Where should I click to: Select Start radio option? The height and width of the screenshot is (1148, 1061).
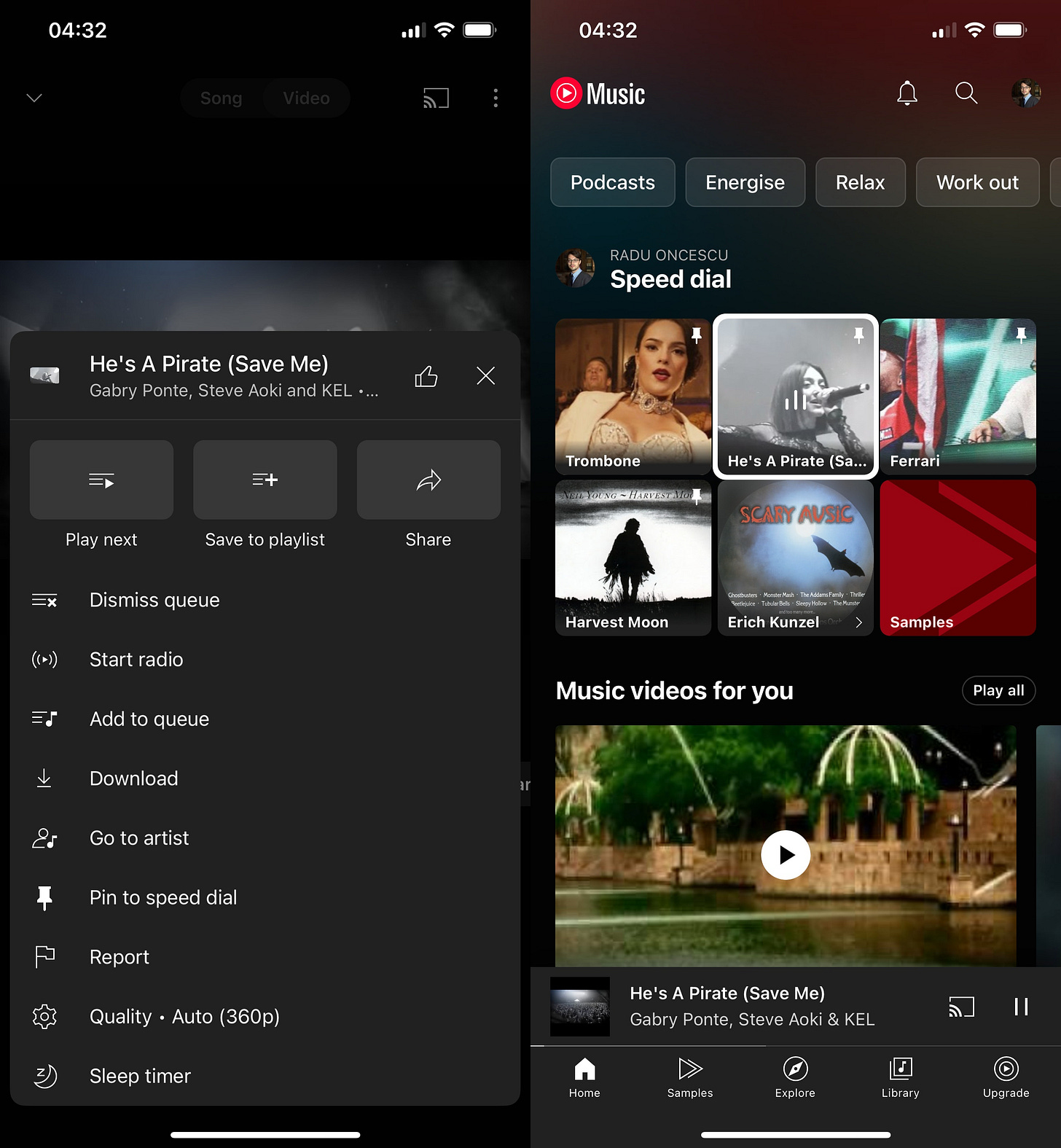pyautogui.click(x=265, y=660)
